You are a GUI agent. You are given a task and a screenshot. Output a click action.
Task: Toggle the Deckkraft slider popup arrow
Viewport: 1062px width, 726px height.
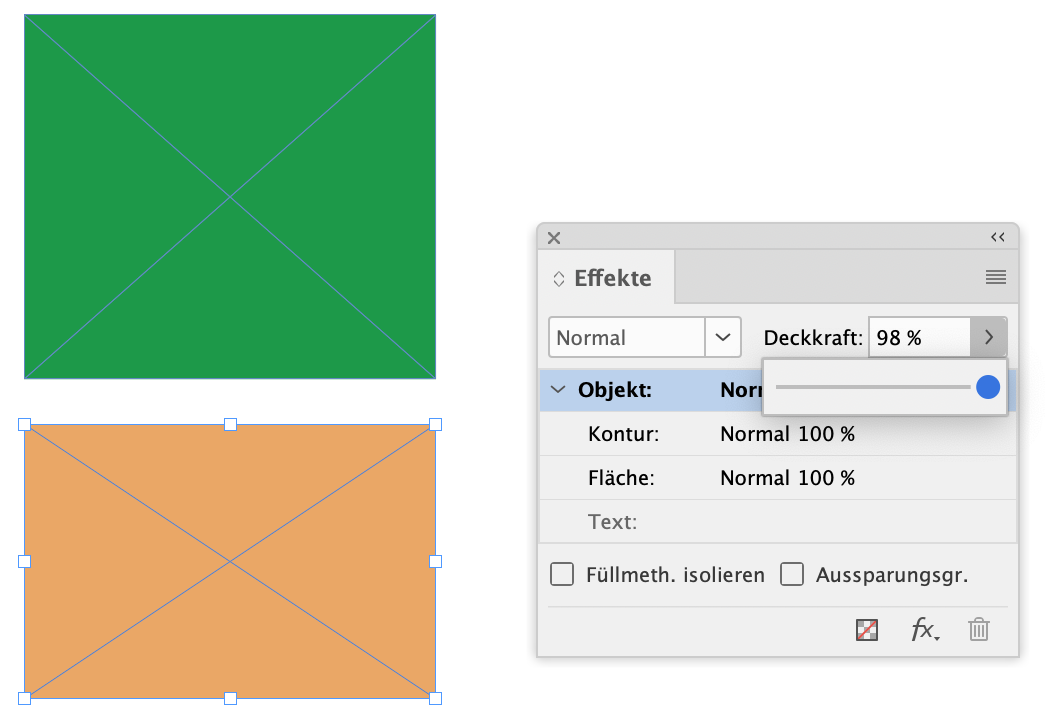[x=988, y=338]
